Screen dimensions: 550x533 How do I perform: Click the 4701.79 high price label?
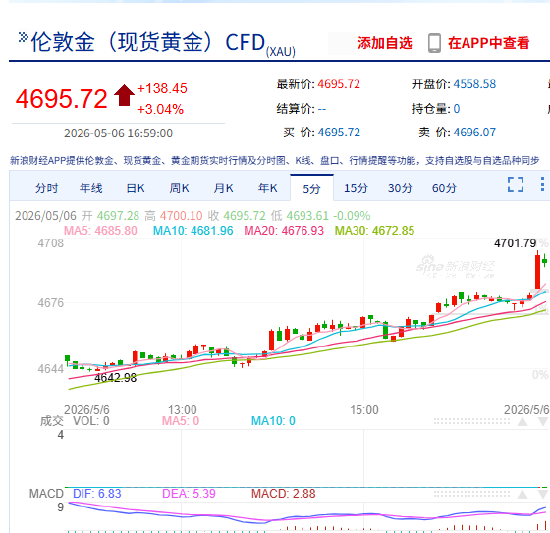coord(515,243)
